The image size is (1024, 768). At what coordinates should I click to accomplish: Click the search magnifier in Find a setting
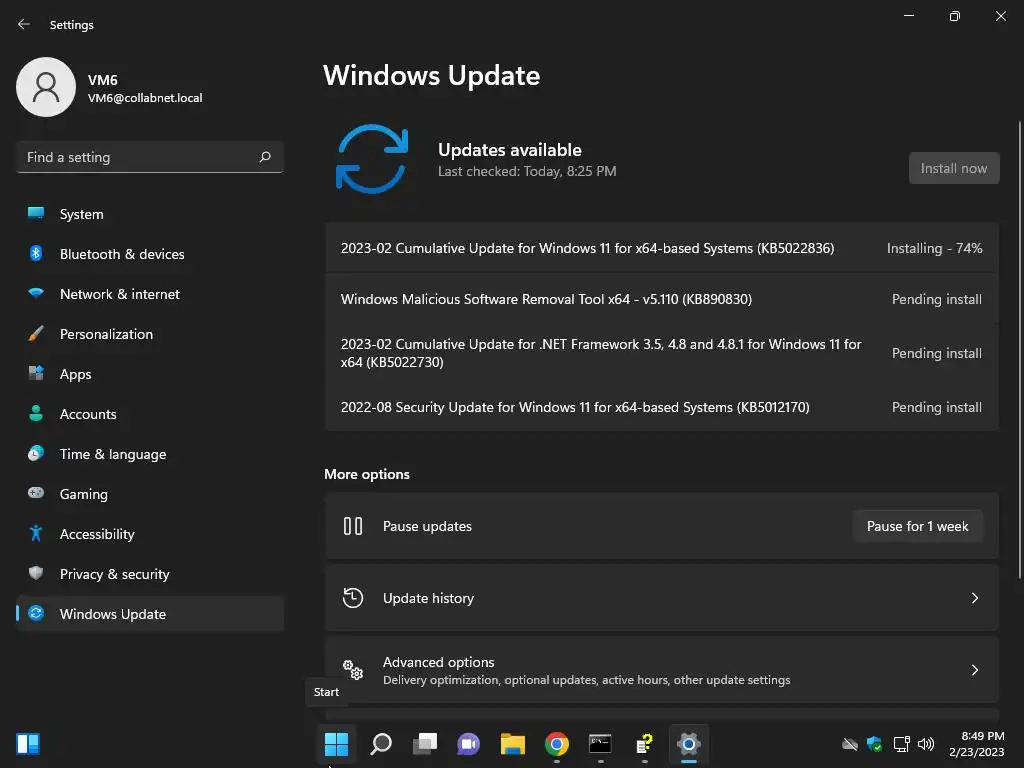click(x=265, y=157)
